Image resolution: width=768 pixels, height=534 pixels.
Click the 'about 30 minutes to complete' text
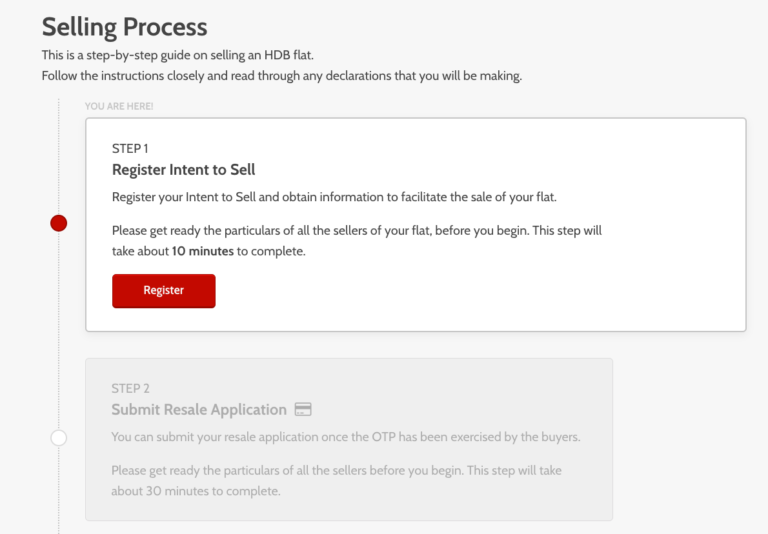click(195, 491)
